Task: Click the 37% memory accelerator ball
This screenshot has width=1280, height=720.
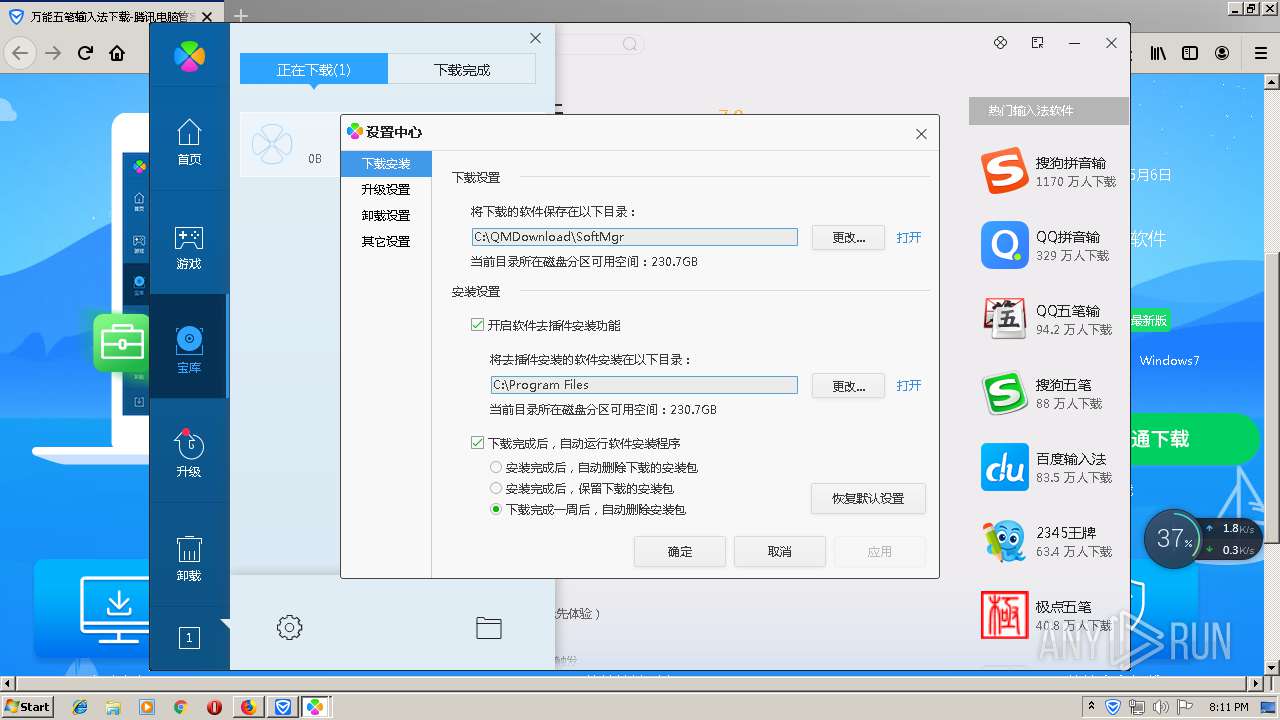Action: coord(1174,538)
